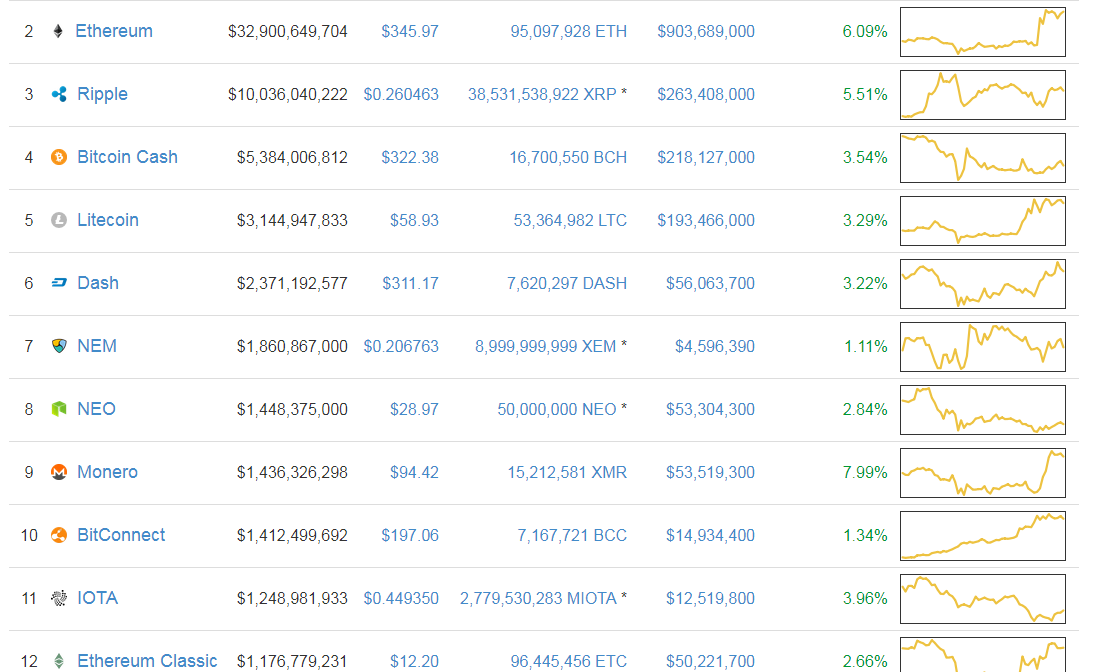Click Ethereum price $345.97
Screen dimensions: 1093x672
pyautogui.click(x=410, y=31)
